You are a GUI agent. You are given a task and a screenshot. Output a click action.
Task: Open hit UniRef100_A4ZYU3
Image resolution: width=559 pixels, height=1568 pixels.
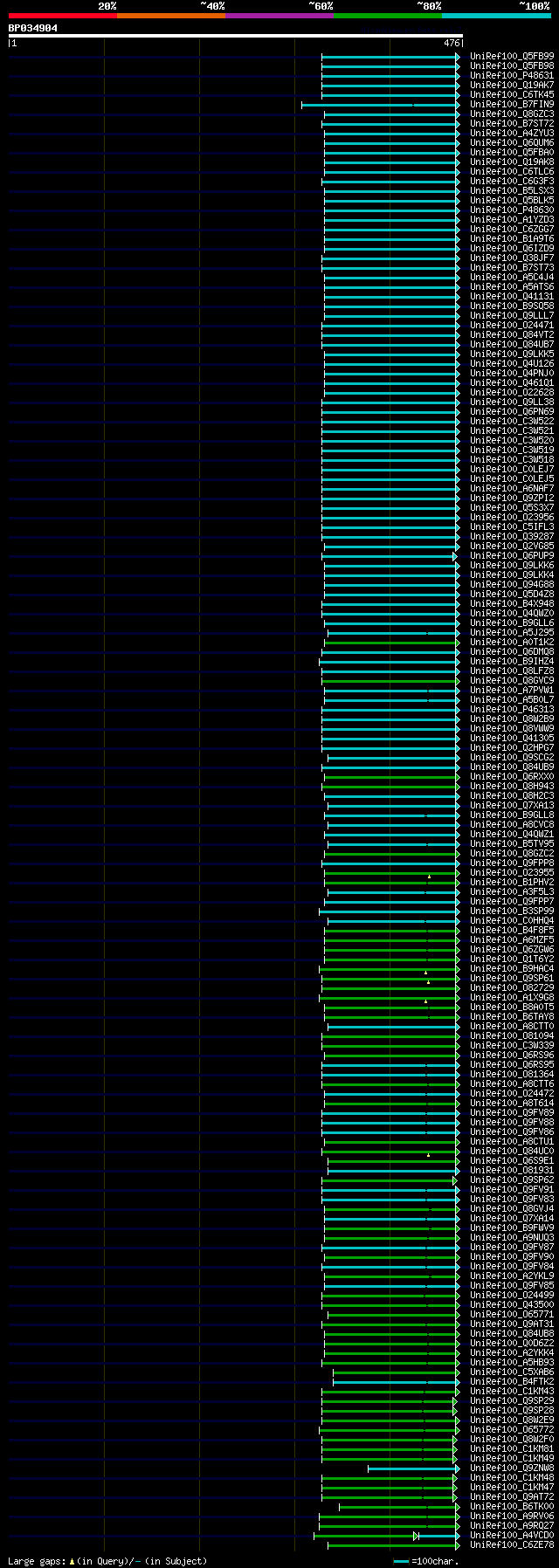(x=512, y=133)
